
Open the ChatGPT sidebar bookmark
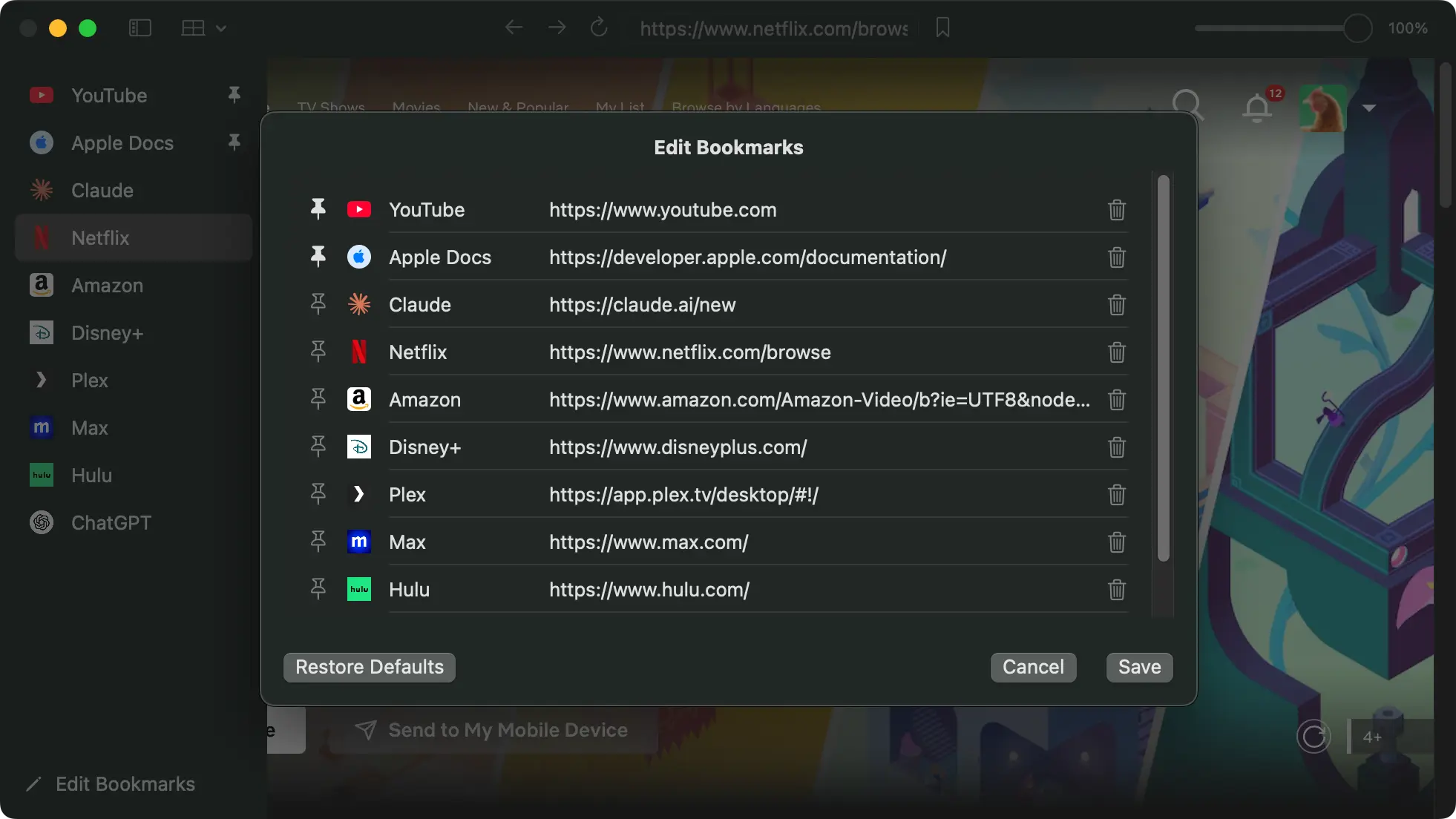point(134,523)
